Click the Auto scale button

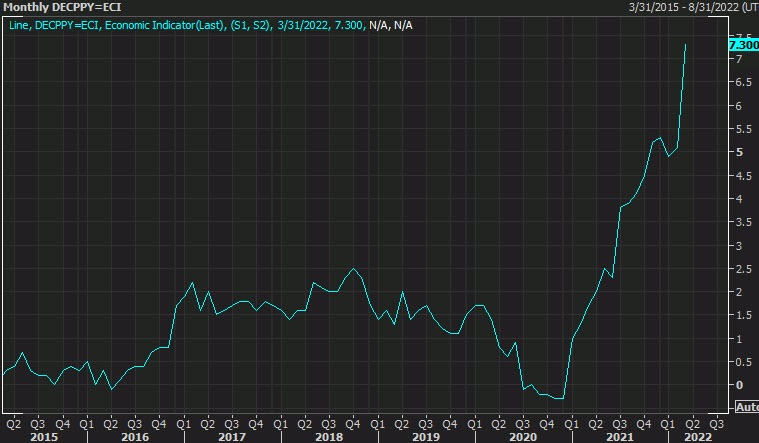[x=746, y=408]
